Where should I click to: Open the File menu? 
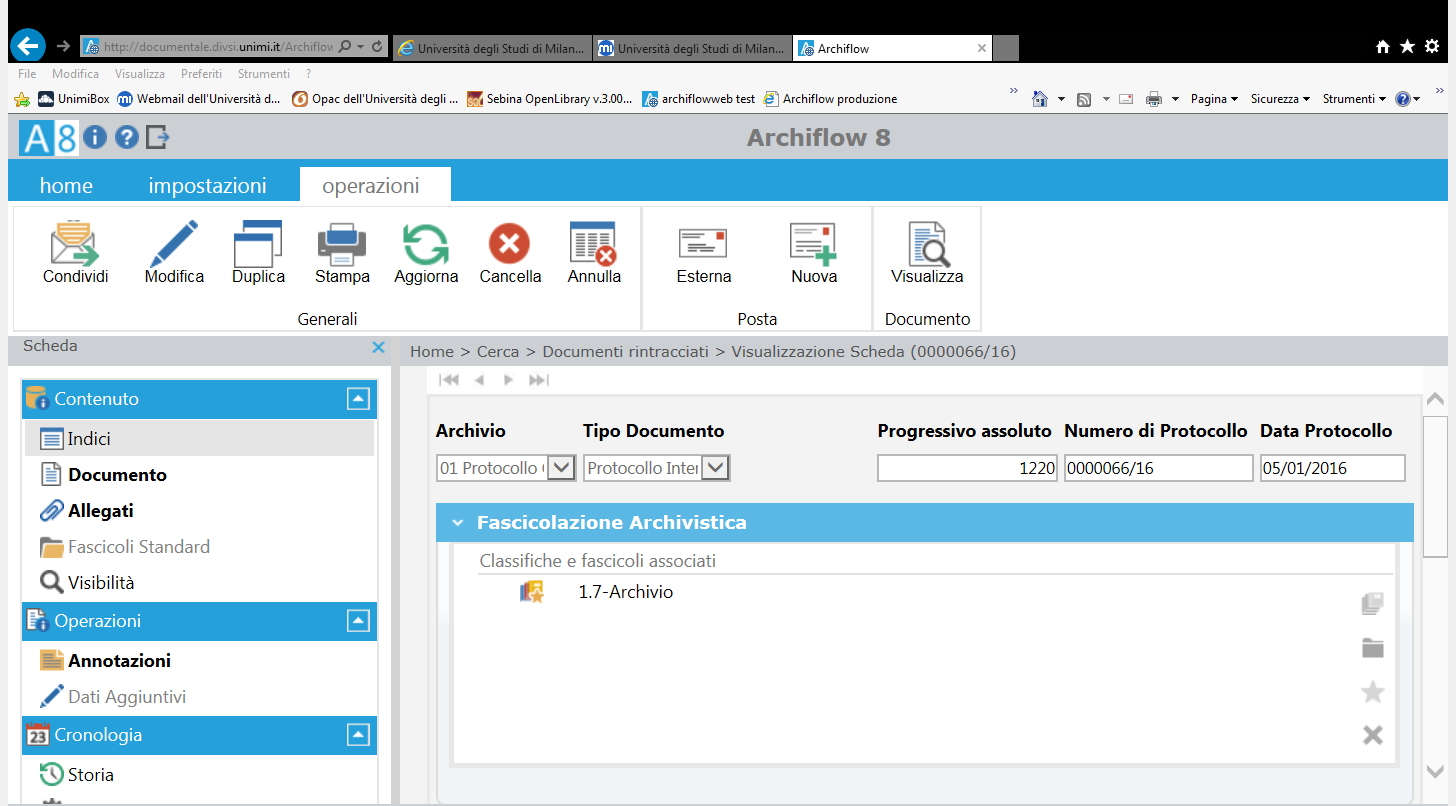tap(27, 74)
